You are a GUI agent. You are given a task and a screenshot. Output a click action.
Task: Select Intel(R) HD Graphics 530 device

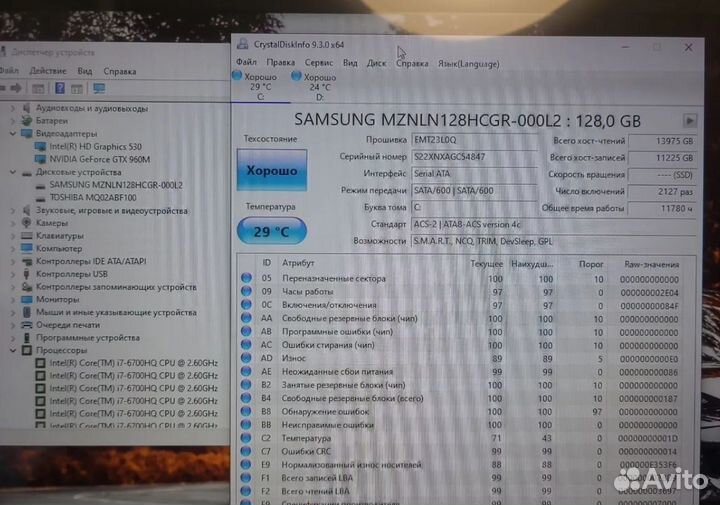(96, 146)
